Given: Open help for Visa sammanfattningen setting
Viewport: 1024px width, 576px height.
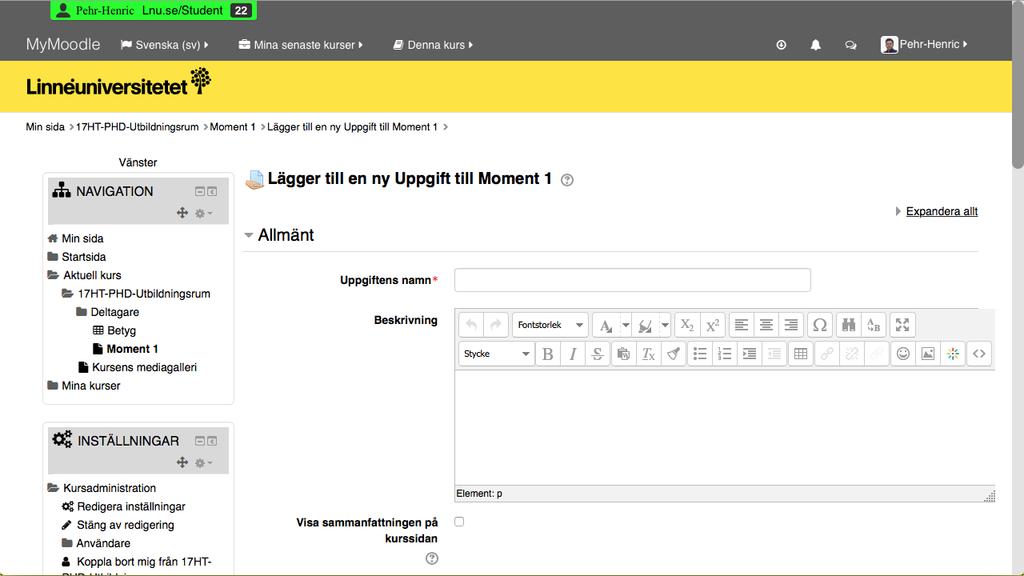Looking at the screenshot, I should [x=432, y=558].
